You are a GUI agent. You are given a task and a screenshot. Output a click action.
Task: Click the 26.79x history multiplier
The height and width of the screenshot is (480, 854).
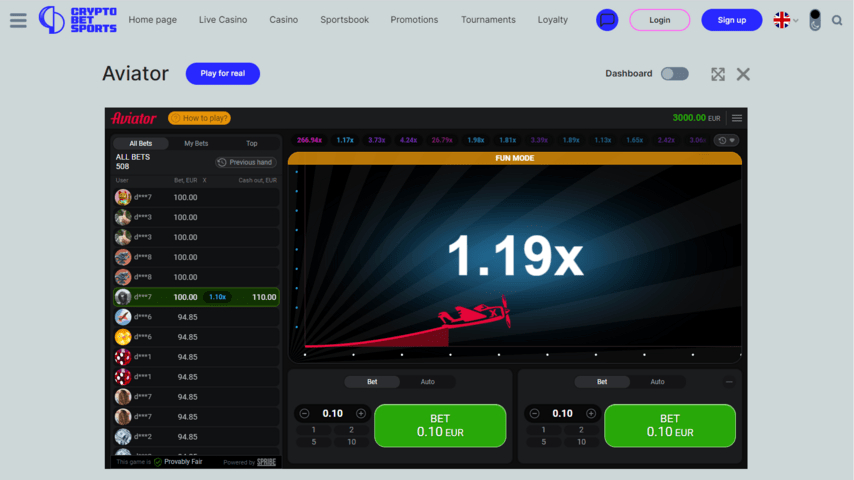[x=442, y=141]
